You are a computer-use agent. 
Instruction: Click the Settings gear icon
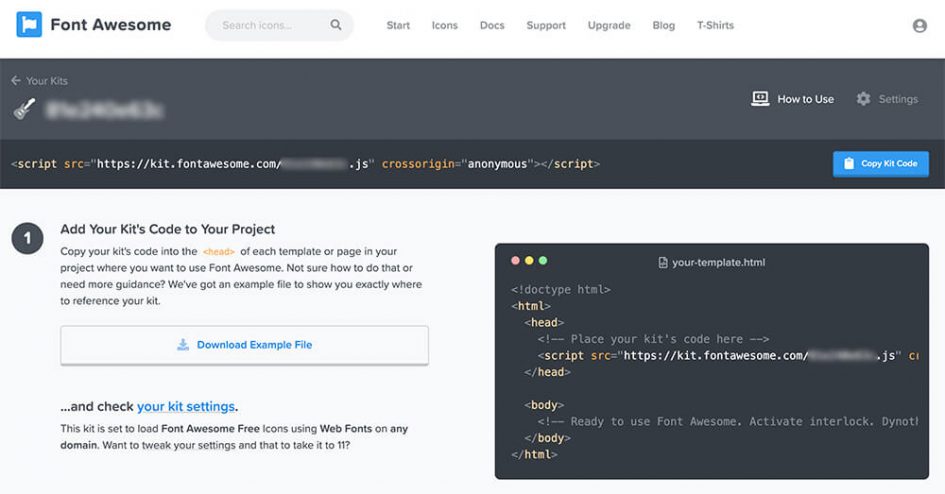863,99
